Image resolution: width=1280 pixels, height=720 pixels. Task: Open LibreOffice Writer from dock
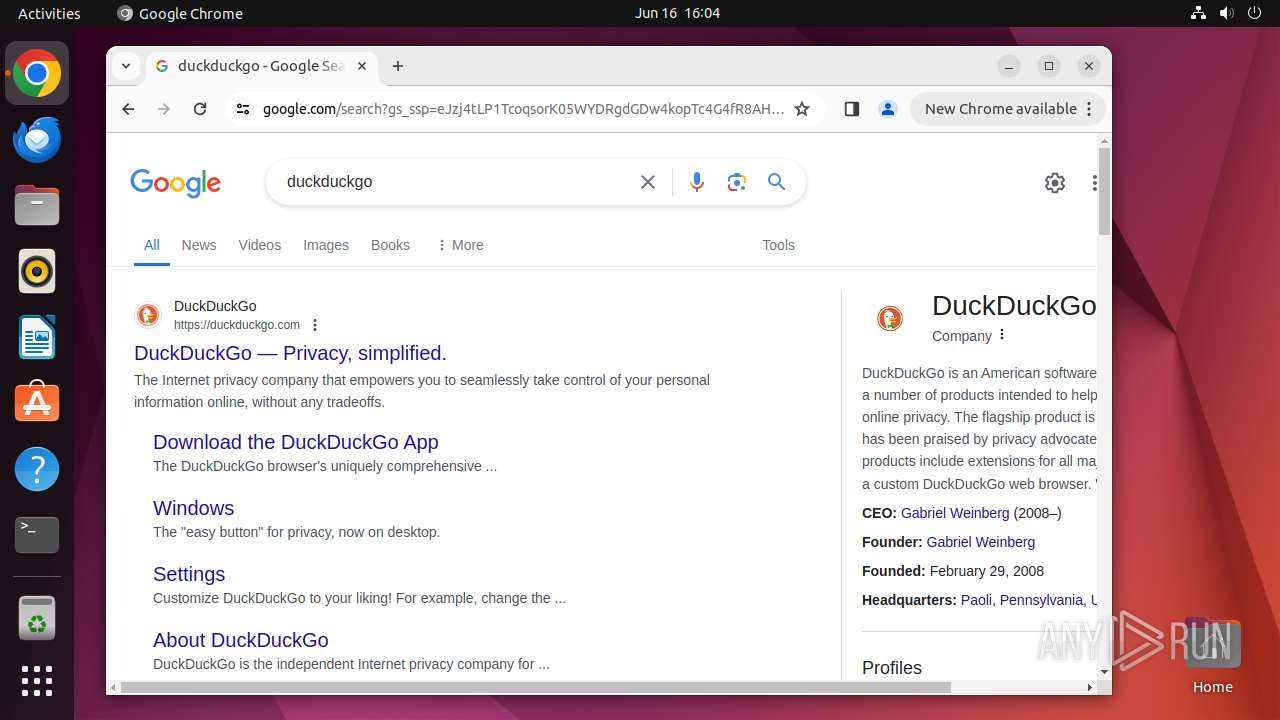(37, 337)
